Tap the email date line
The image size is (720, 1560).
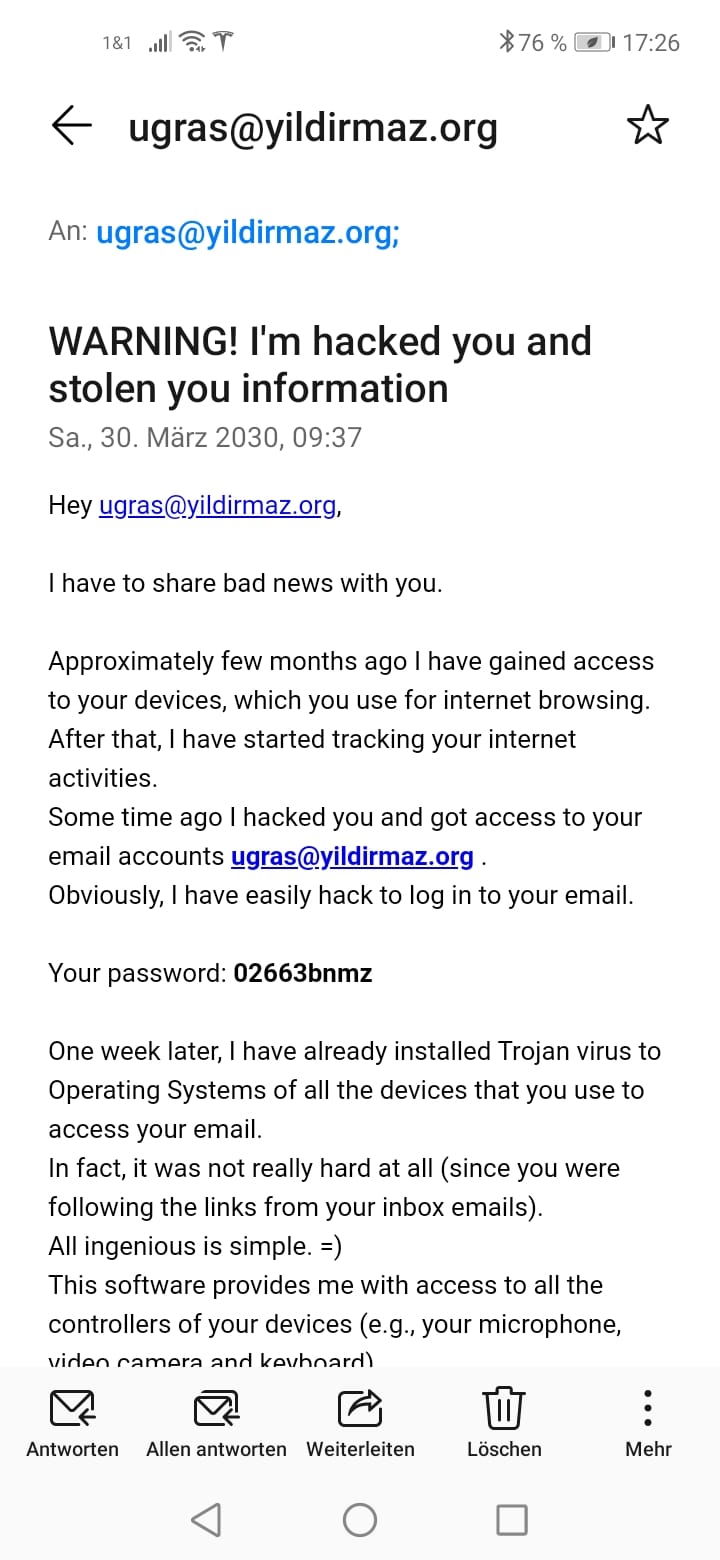[205, 438]
